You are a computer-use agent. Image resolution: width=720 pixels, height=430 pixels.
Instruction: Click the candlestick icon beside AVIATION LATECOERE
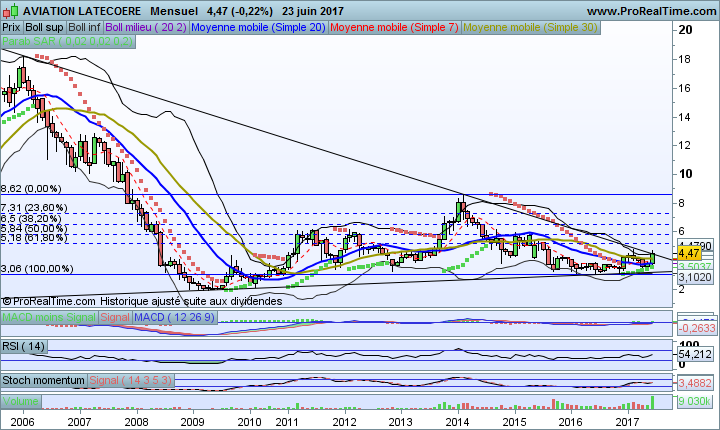point(11,11)
